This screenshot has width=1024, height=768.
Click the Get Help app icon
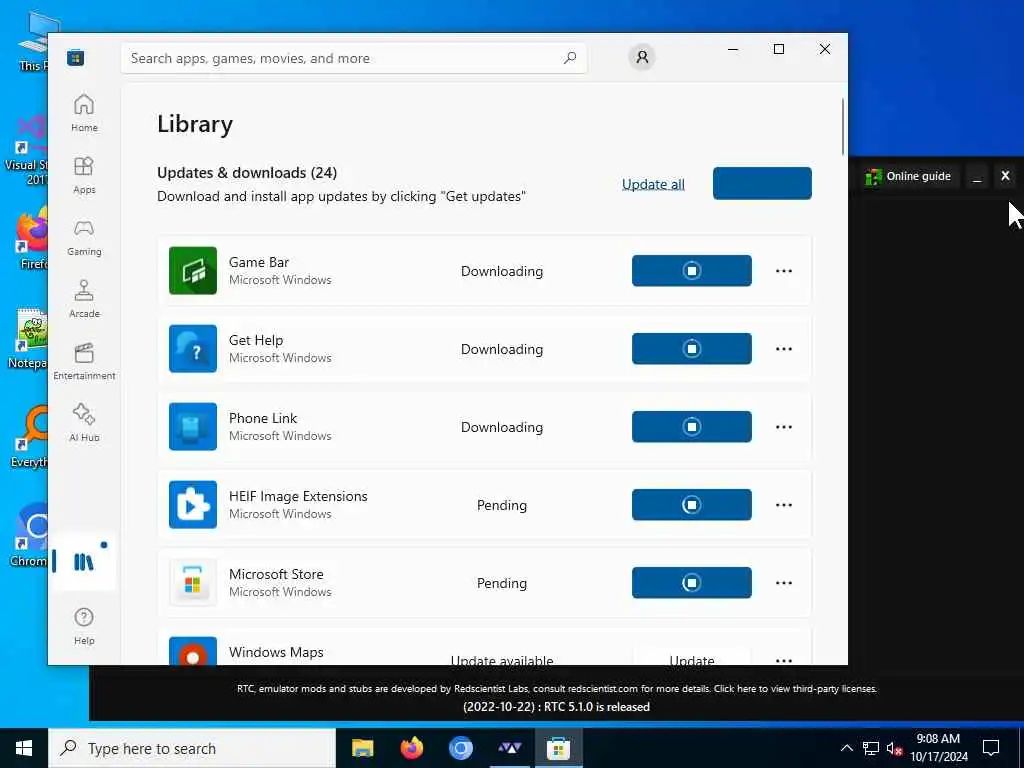click(x=193, y=349)
